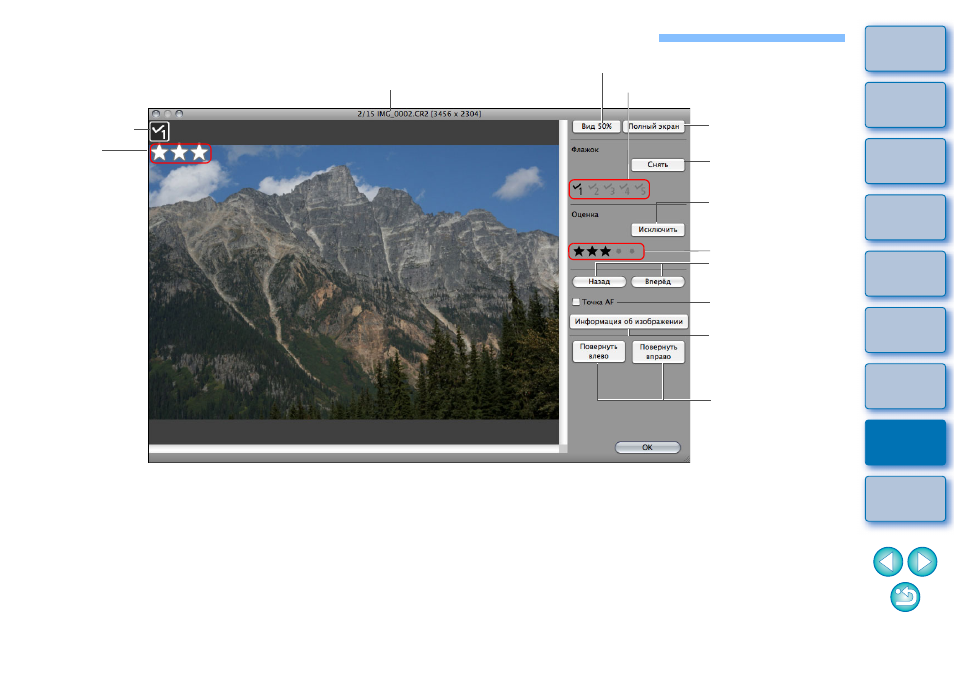Click Исключить to reject the image
Viewport: 954px width, 674px height.
coord(658,230)
